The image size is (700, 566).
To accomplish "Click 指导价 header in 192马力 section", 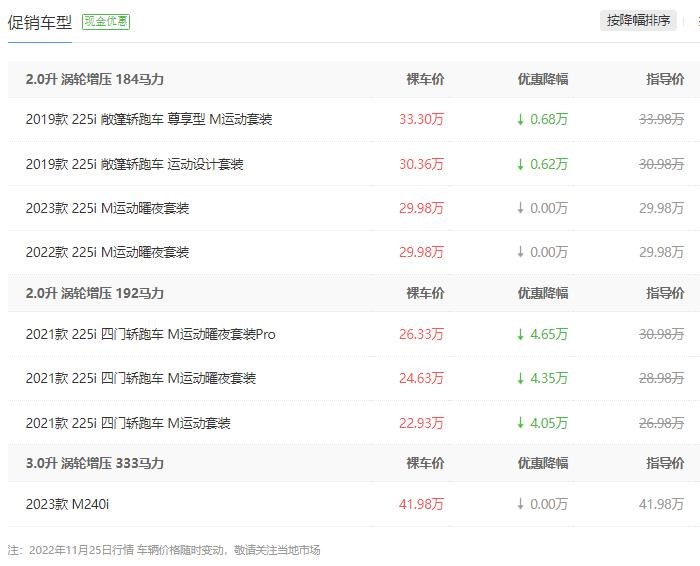I will [x=665, y=293].
